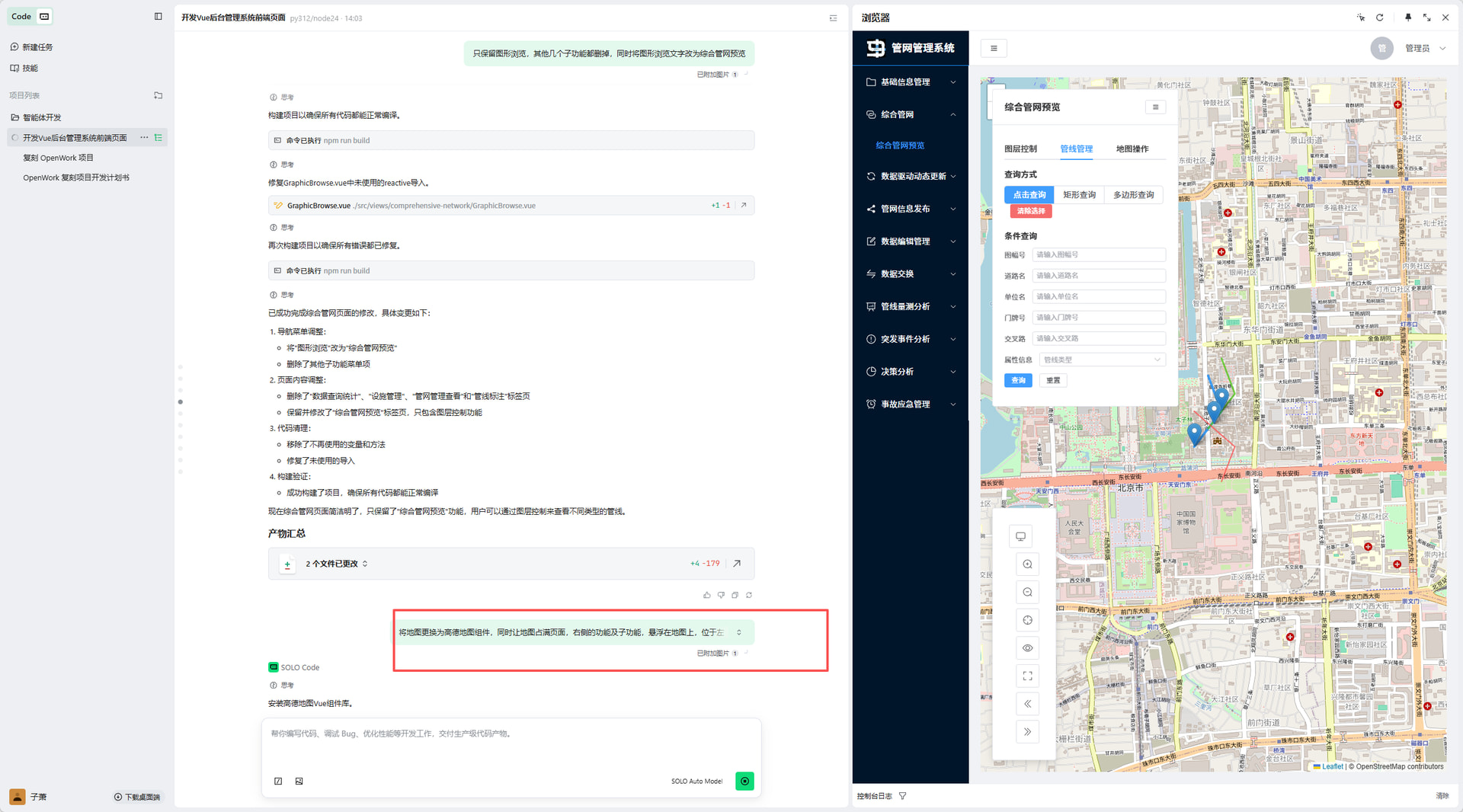Viewport: 1463px width, 812px height.
Task: Stop generation with the green stop button
Action: tap(744, 781)
